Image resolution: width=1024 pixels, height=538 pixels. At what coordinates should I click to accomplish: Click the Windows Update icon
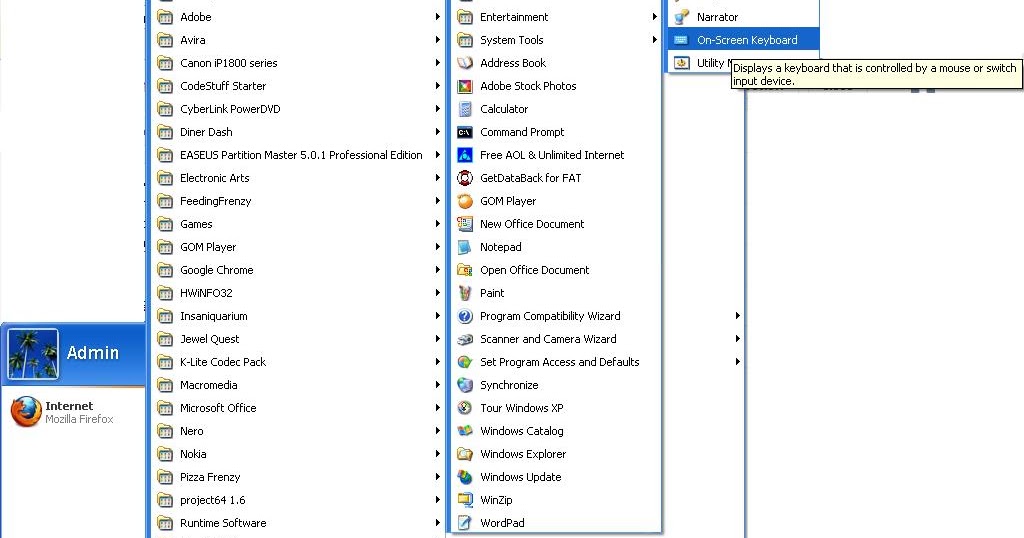(464, 477)
